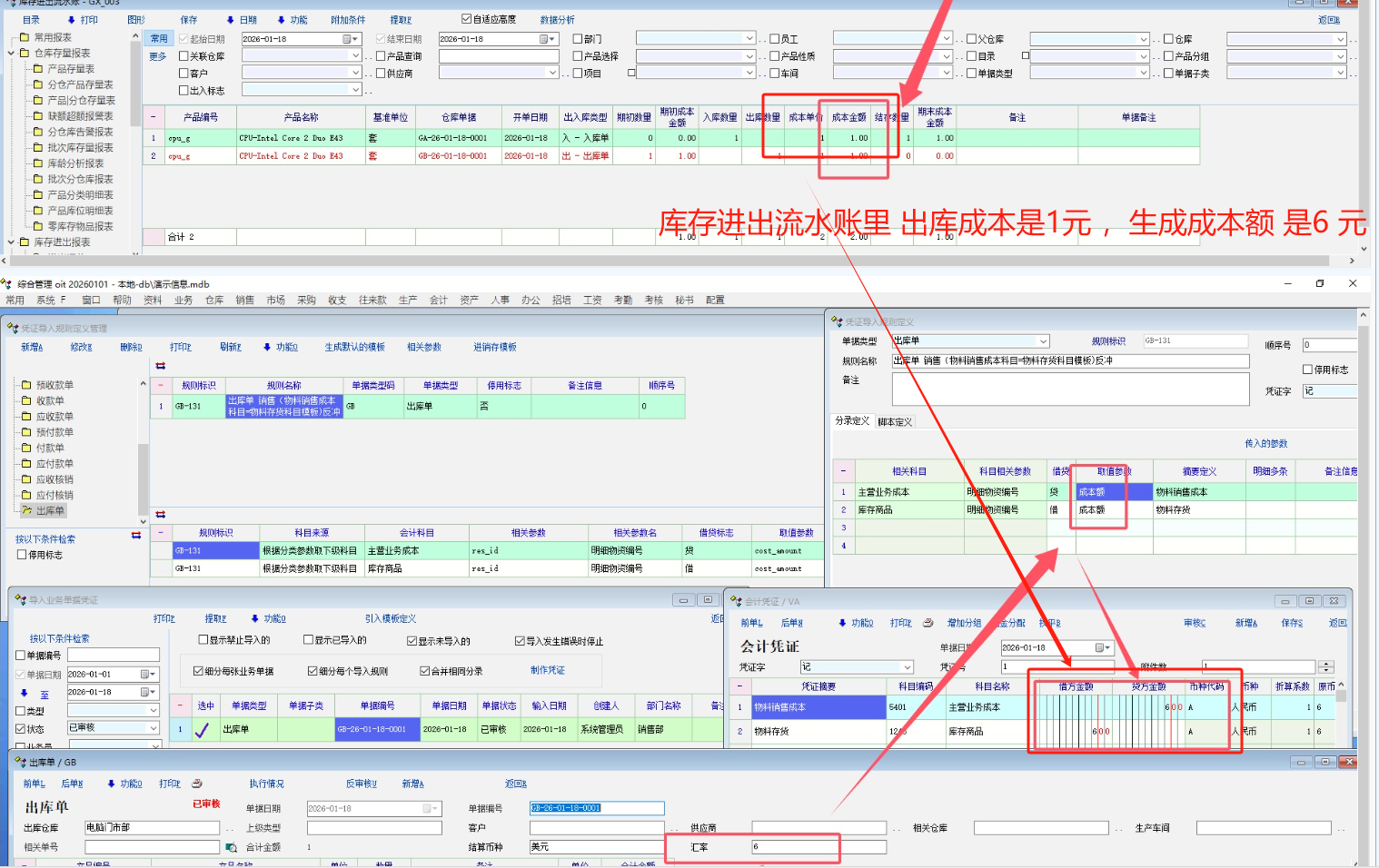Click the check mark in 选中 column
Viewport: 1379px width, 868px height.
(203, 729)
